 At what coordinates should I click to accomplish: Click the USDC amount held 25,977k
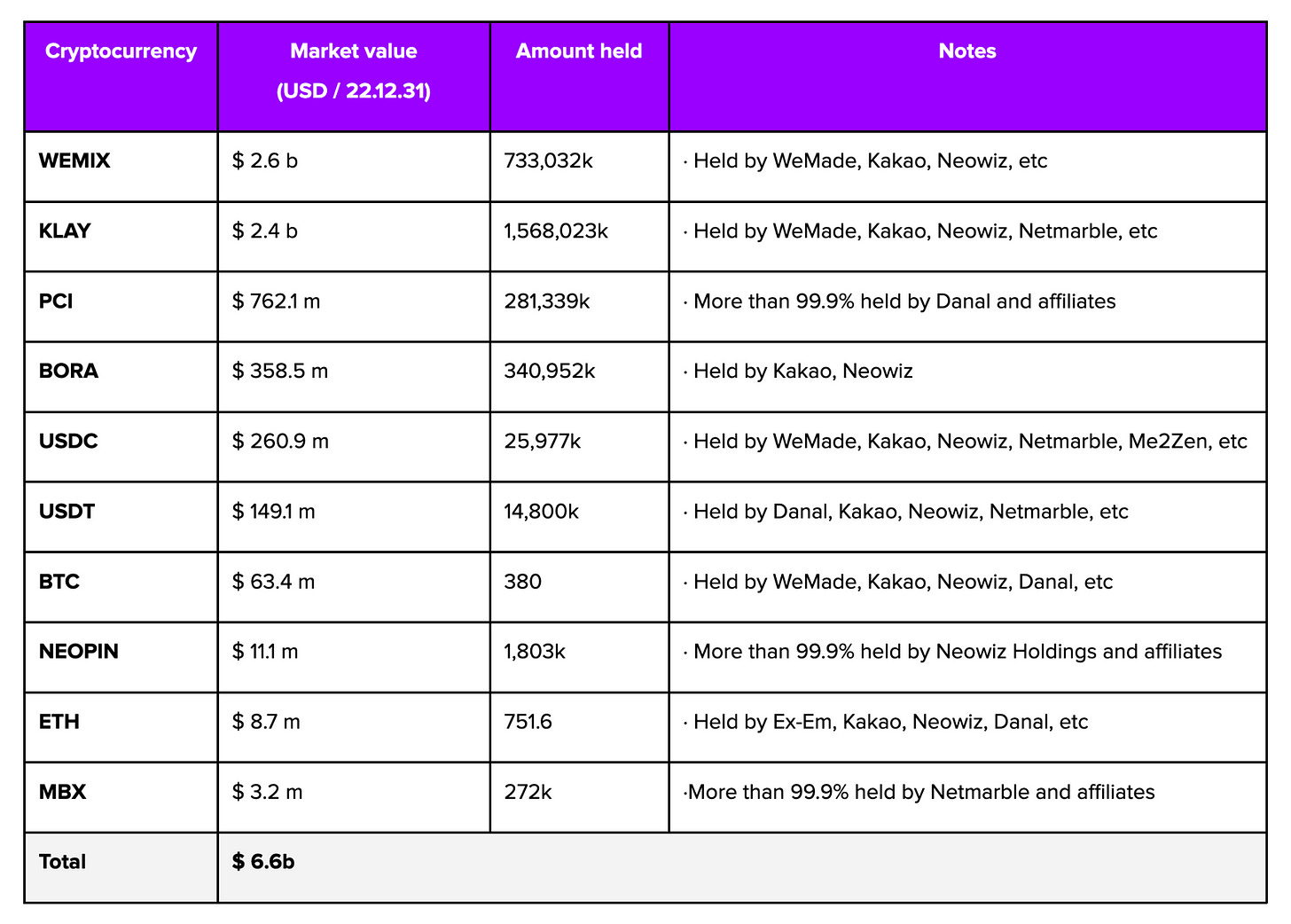point(543,442)
